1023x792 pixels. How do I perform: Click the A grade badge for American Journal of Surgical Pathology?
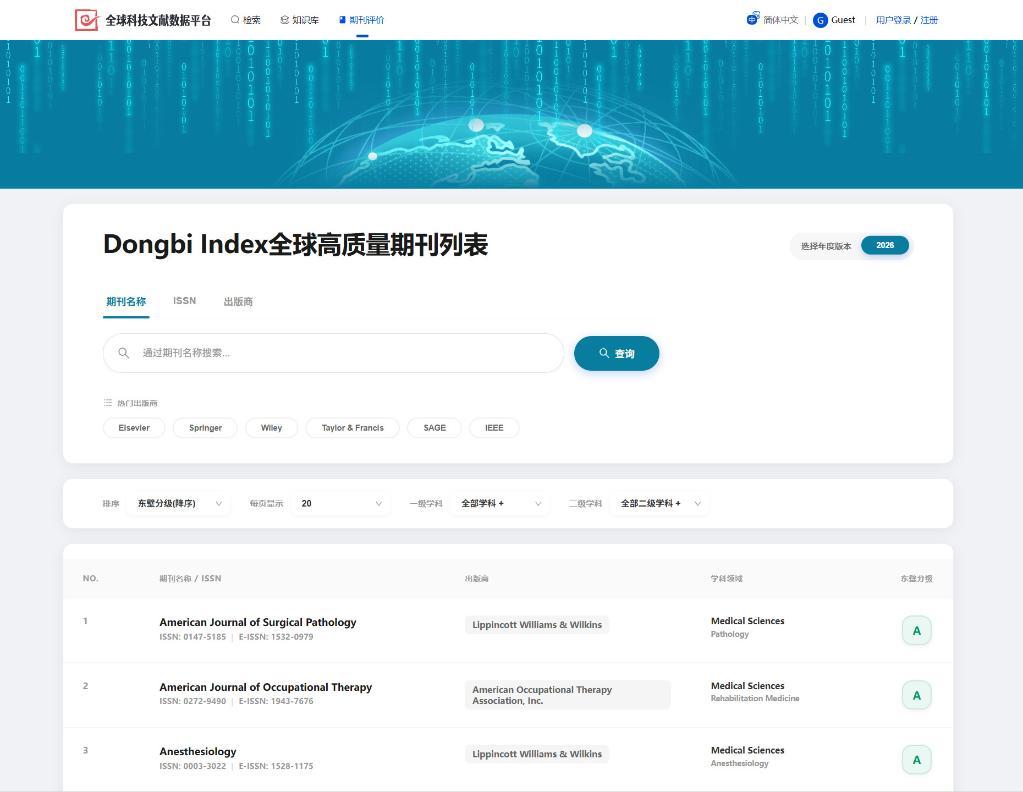click(x=916, y=631)
